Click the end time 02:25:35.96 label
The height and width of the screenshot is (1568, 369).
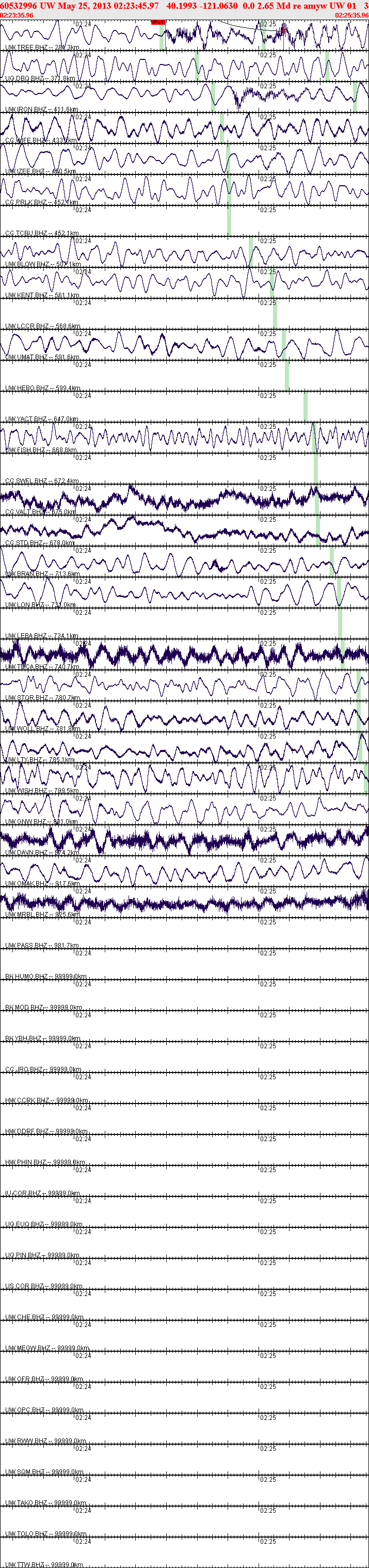(352, 15)
